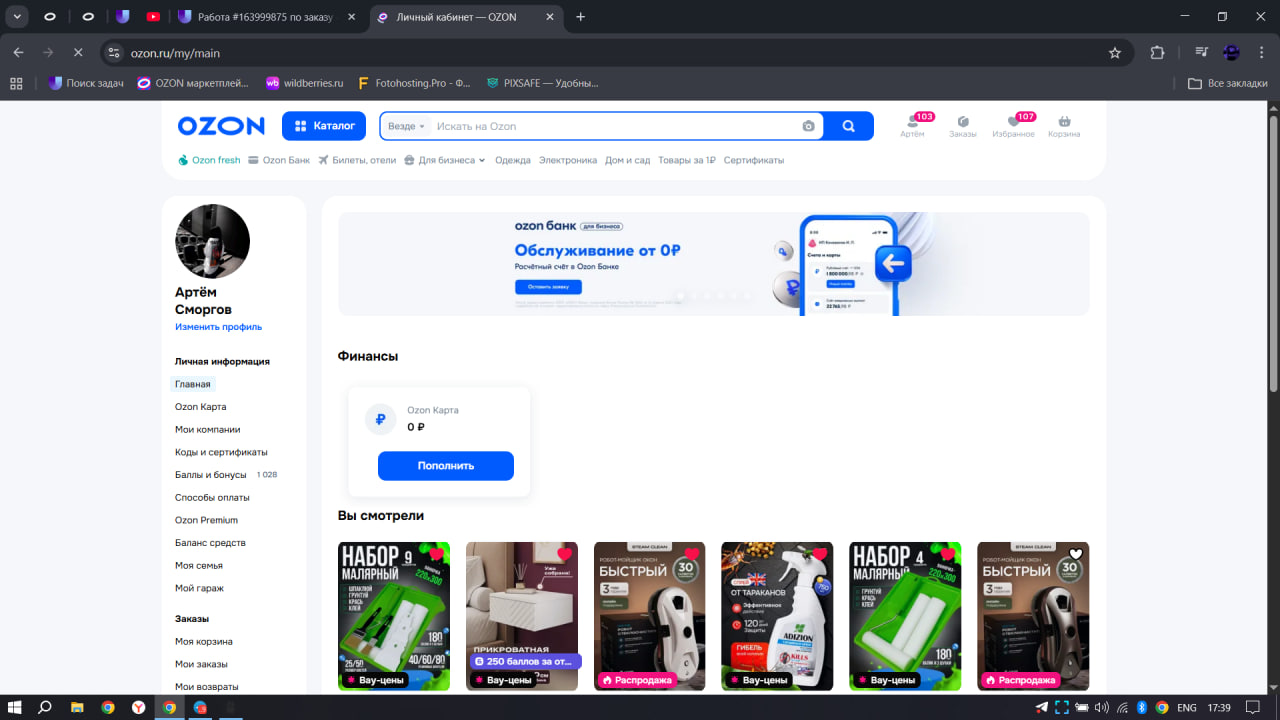Open the Корзина cart icon in header
This screenshot has height=720, width=1280.
coord(1064,126)
